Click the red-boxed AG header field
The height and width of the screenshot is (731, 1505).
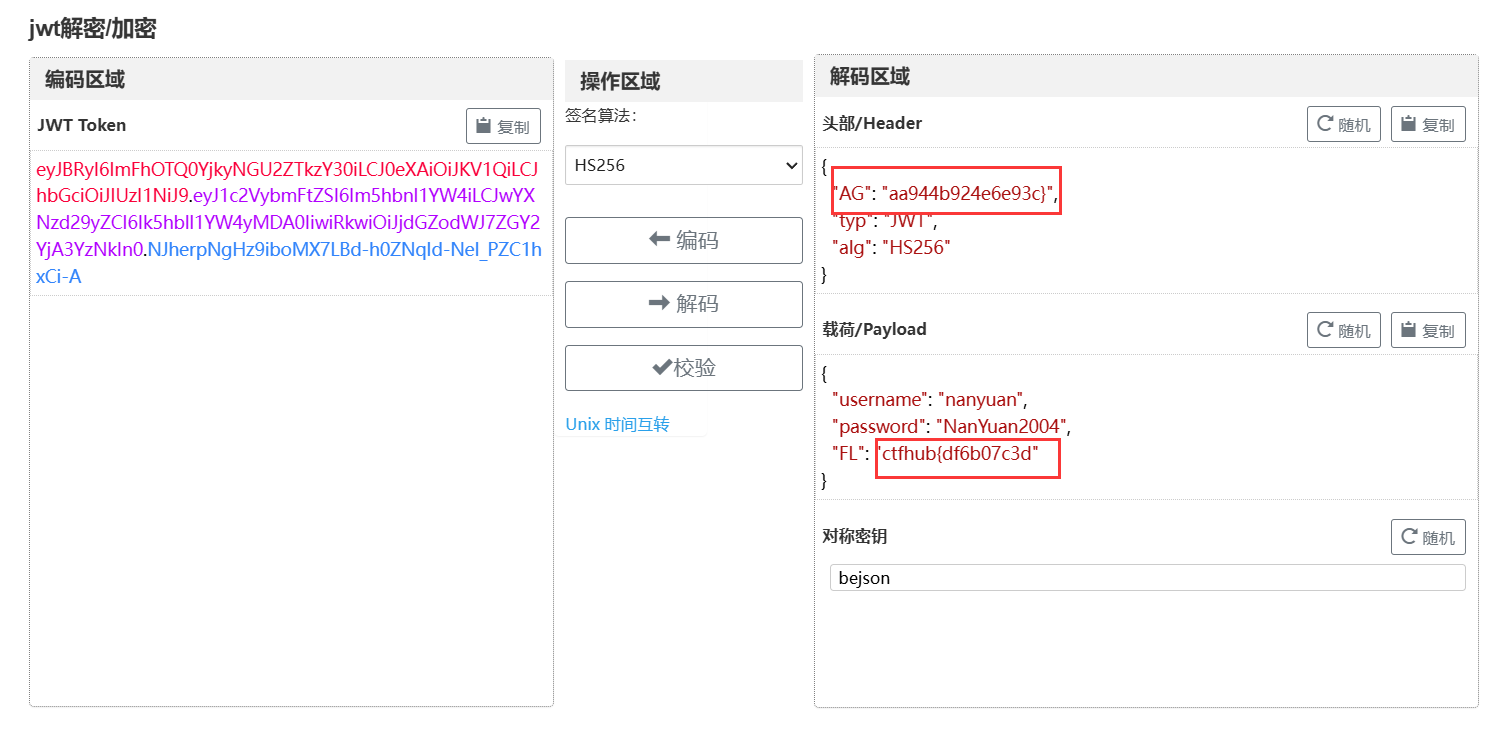945,191
